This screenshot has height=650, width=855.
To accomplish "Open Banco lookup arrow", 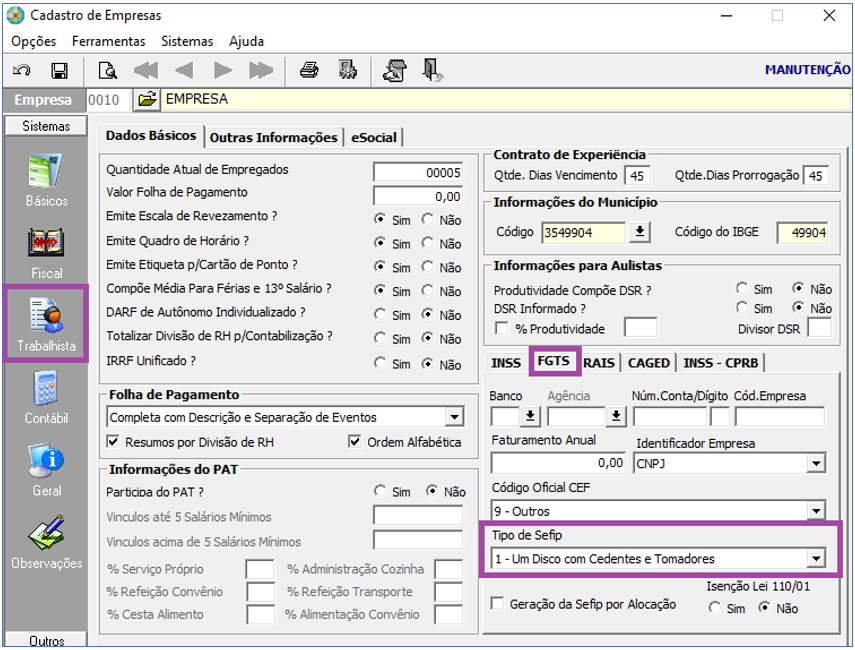I will pos(529,417).
